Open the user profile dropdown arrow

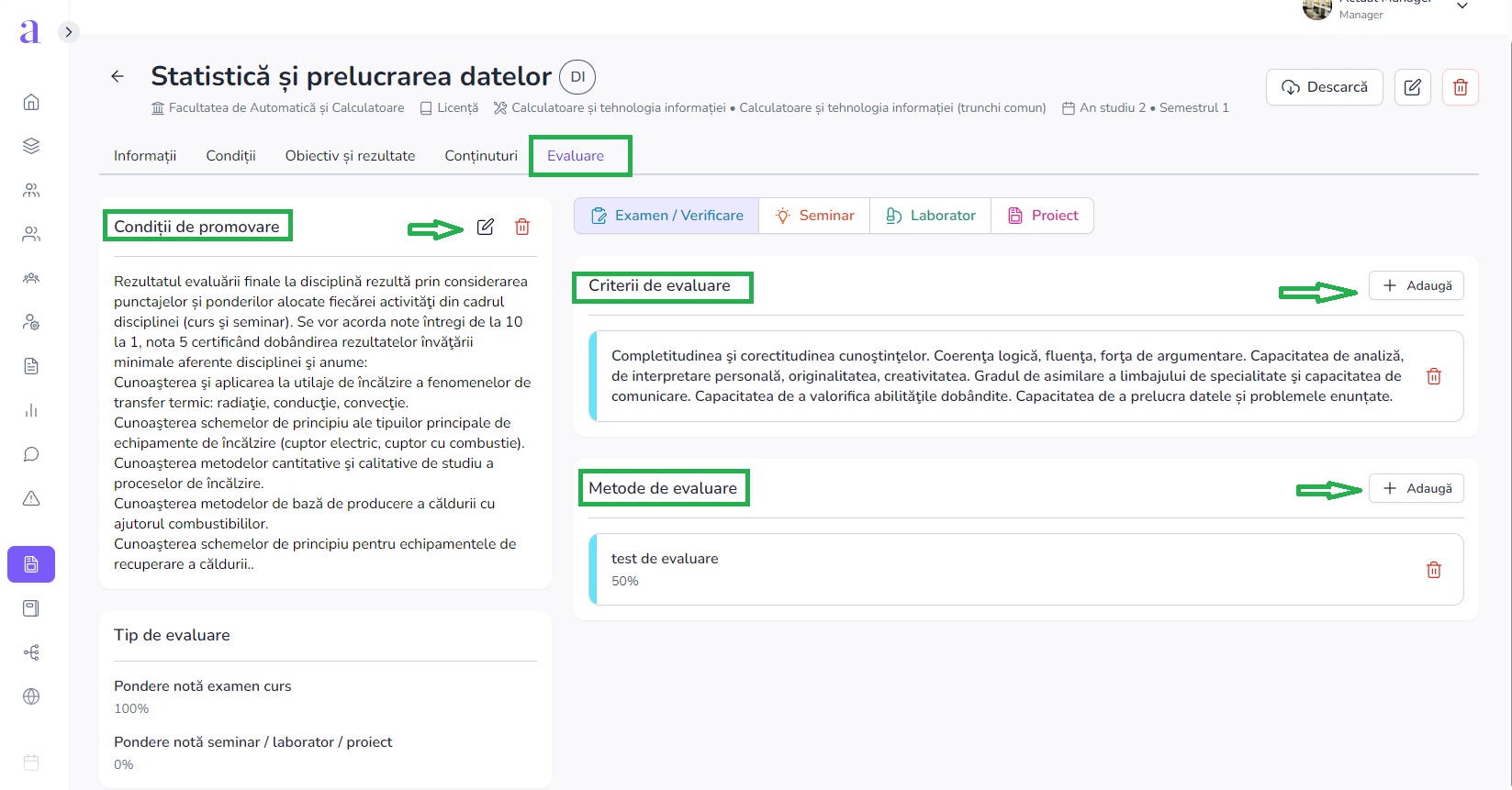1462,6
